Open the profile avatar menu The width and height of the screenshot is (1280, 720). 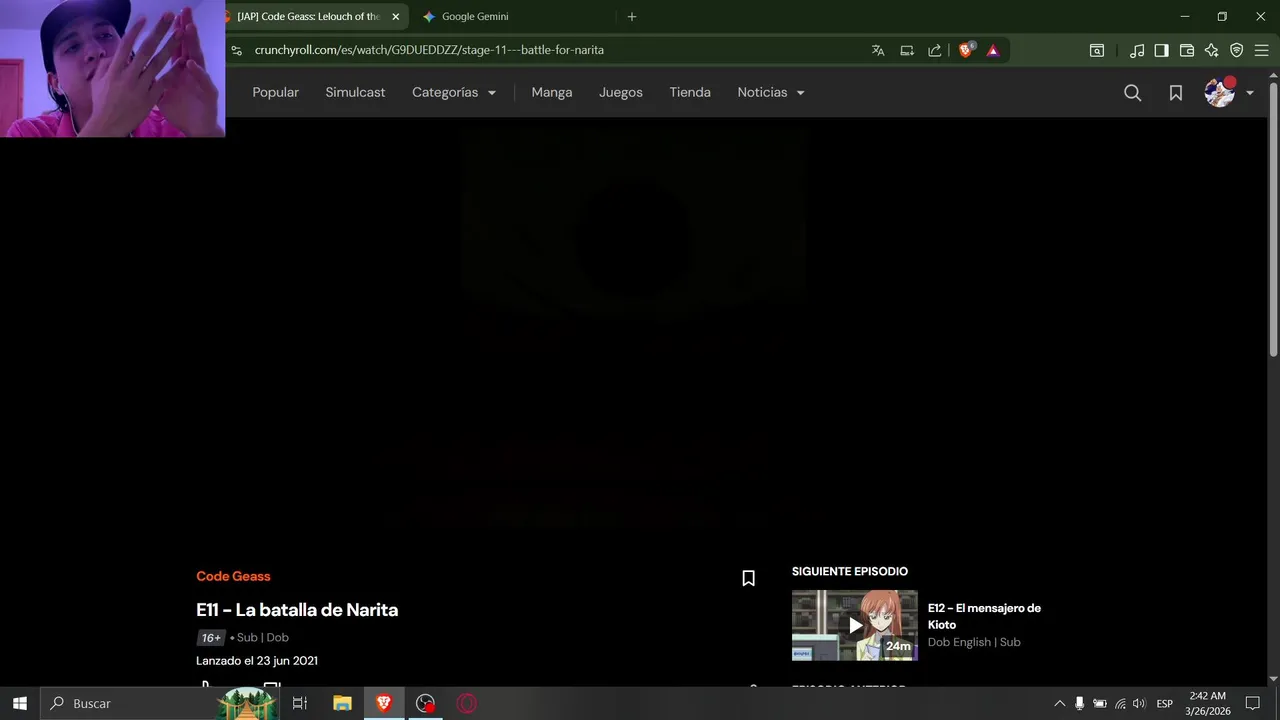point(1220,92)
